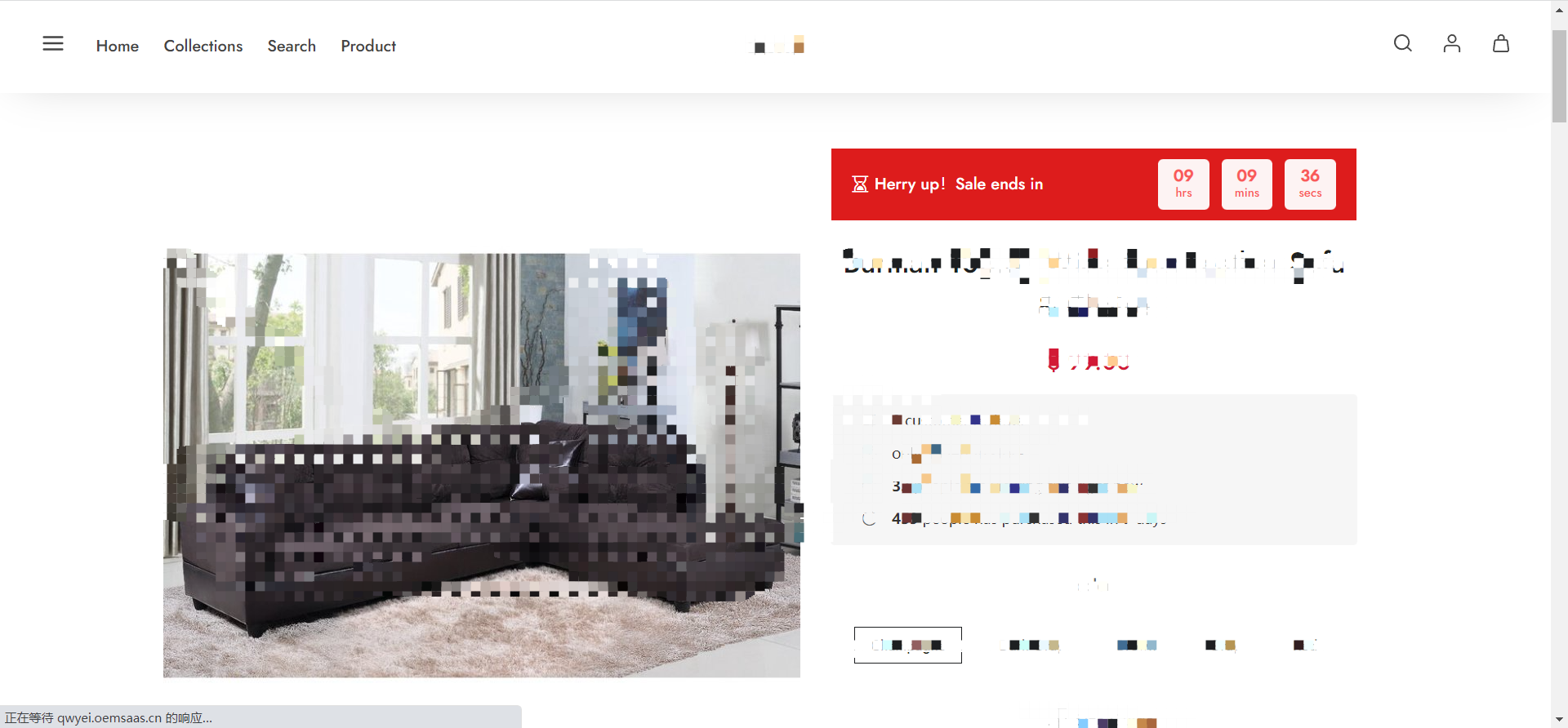Select the last color option
The height and width of the screenshot is (728, 1568).
point(1304,645)
